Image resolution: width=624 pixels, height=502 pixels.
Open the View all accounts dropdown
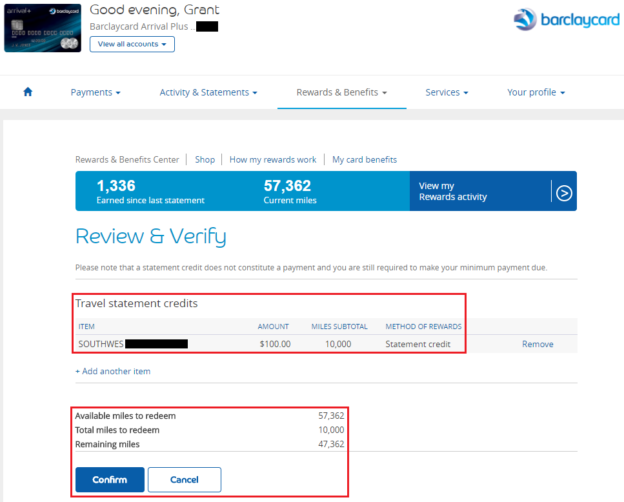tap(132, 44)
